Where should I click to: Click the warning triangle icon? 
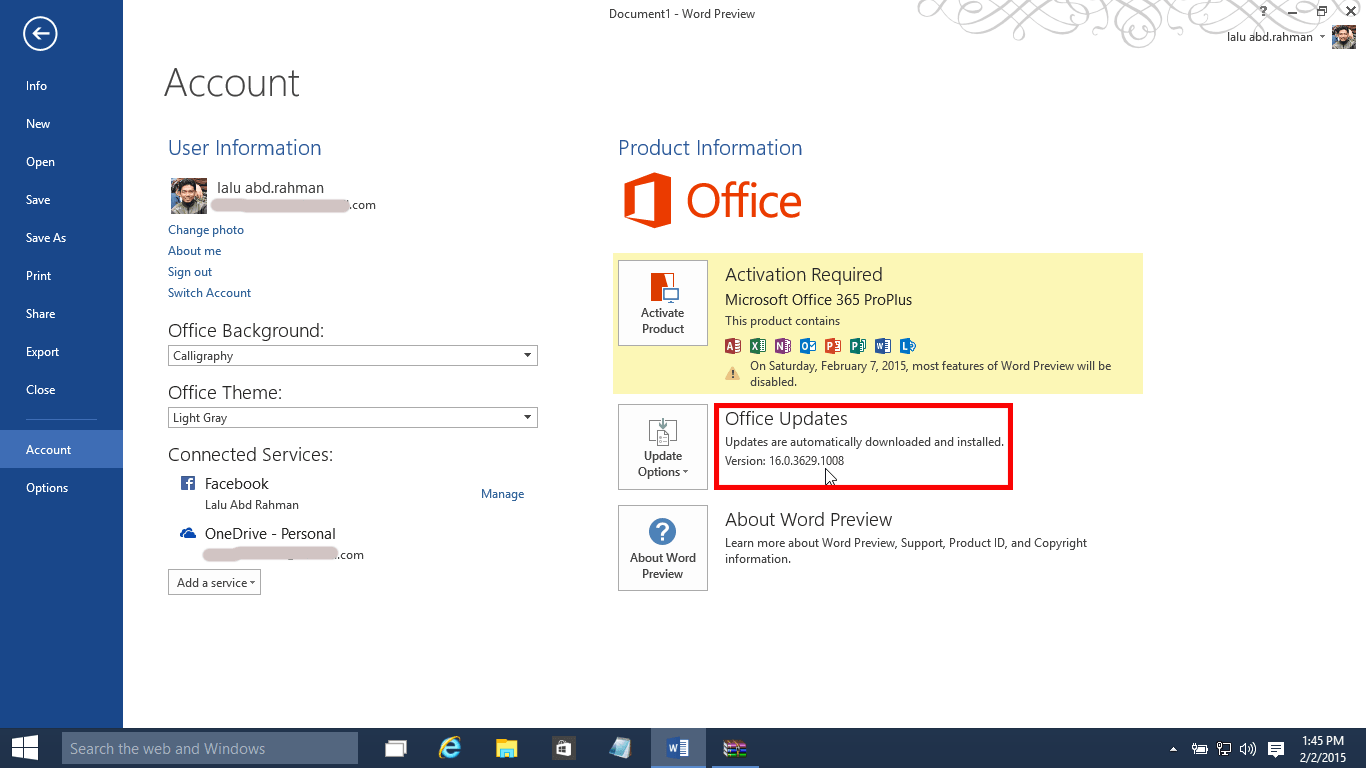(x=733, y=373)
